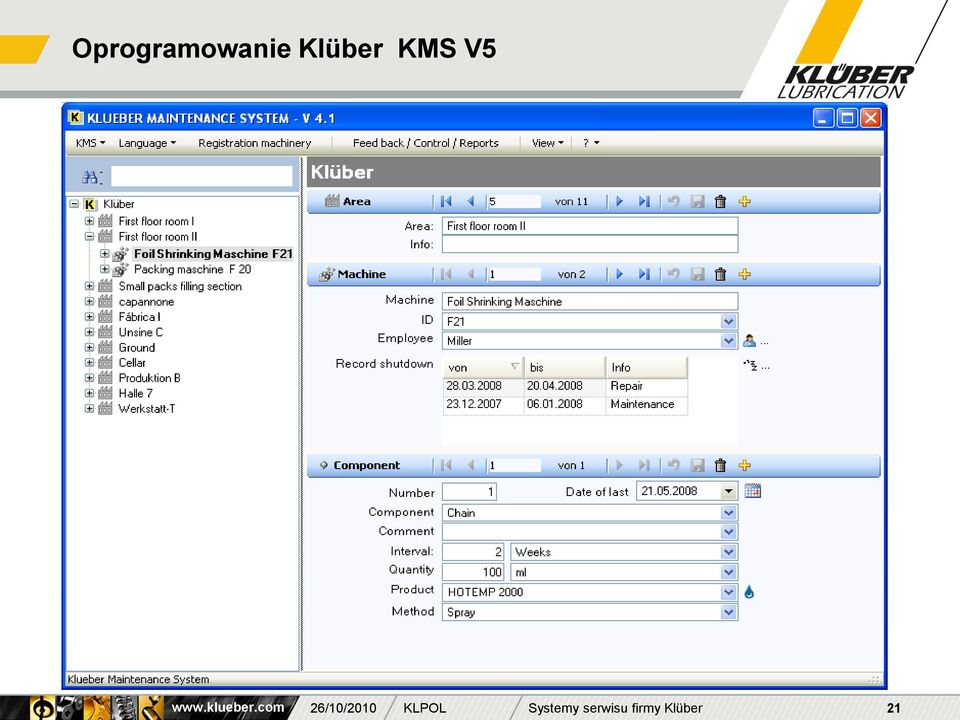Viewport: 960px width, 720px height.
Task: Open the machine ID F21 dropdown
Action: 728,321
